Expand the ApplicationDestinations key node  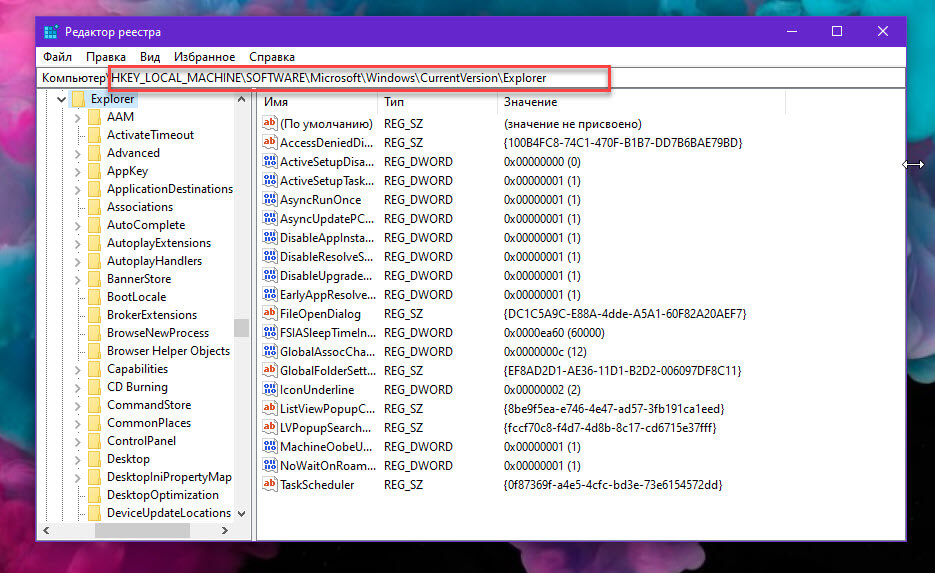click(78, 190)
